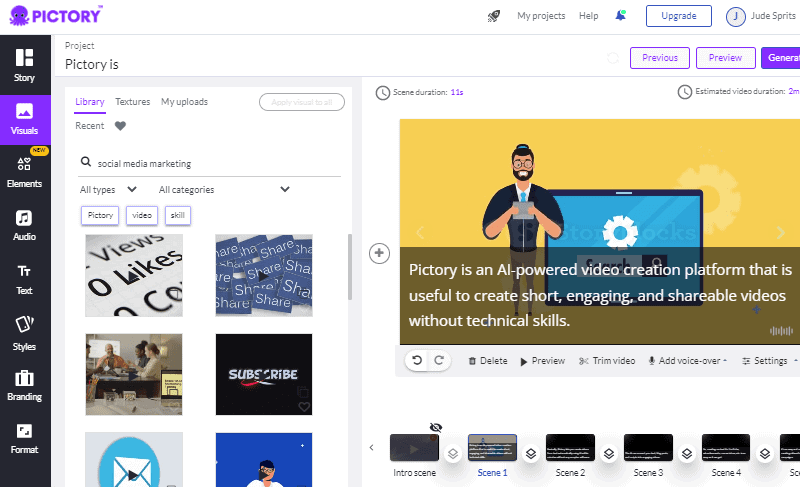The image size is (800, 487).
Task: Undo last action in scene toolbar
Action: tap(417, 361)
